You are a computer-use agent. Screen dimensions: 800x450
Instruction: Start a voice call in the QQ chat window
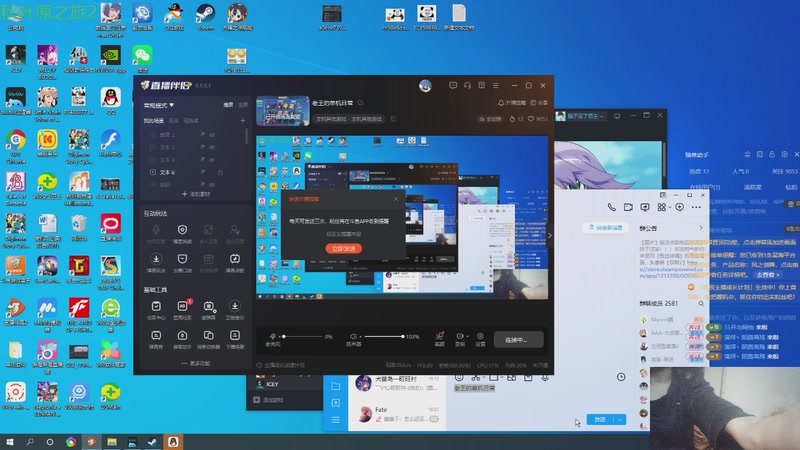pyautogui.click(x=611, y=207)
